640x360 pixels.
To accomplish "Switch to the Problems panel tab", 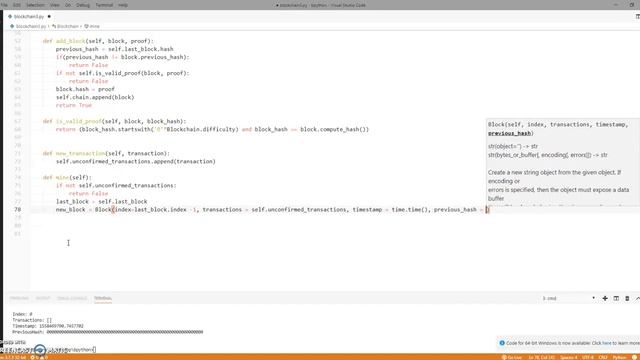I will (19, 298).
